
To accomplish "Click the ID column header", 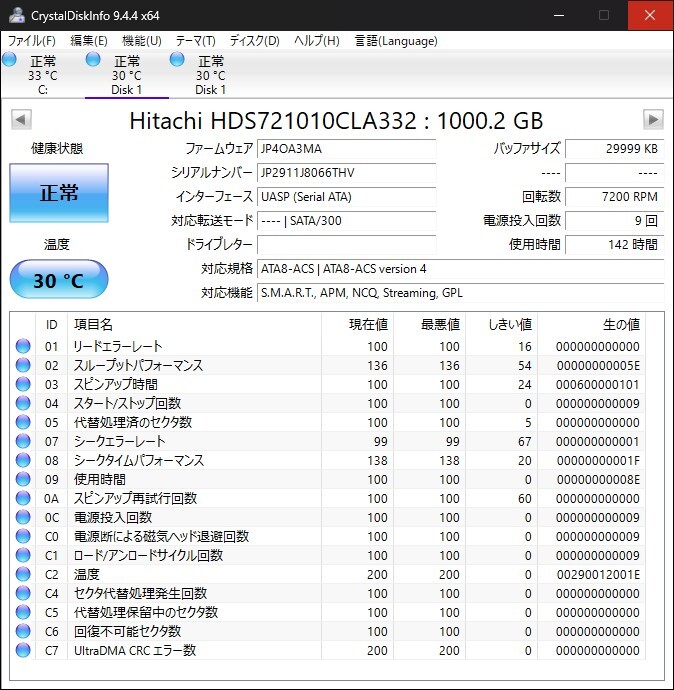I will (x=51, y=325).
